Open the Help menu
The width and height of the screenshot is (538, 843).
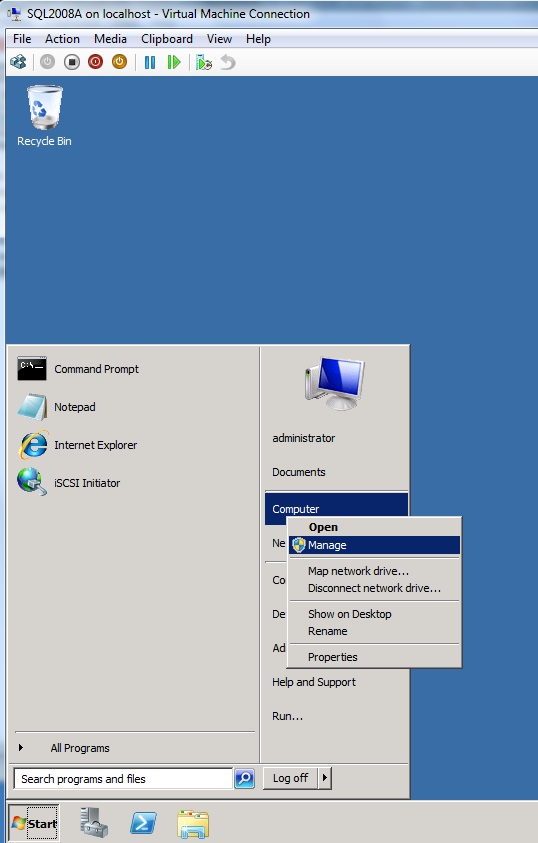[x=258, y=39]
